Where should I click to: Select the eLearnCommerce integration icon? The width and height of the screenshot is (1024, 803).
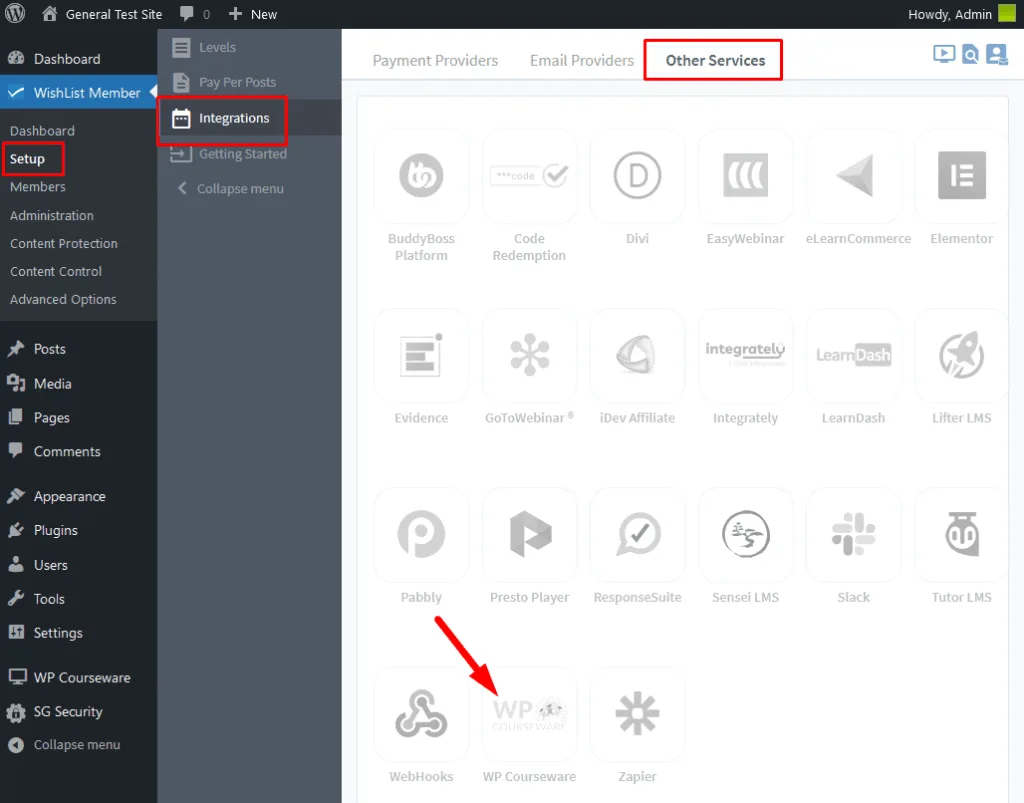click(x=854, y=175)
